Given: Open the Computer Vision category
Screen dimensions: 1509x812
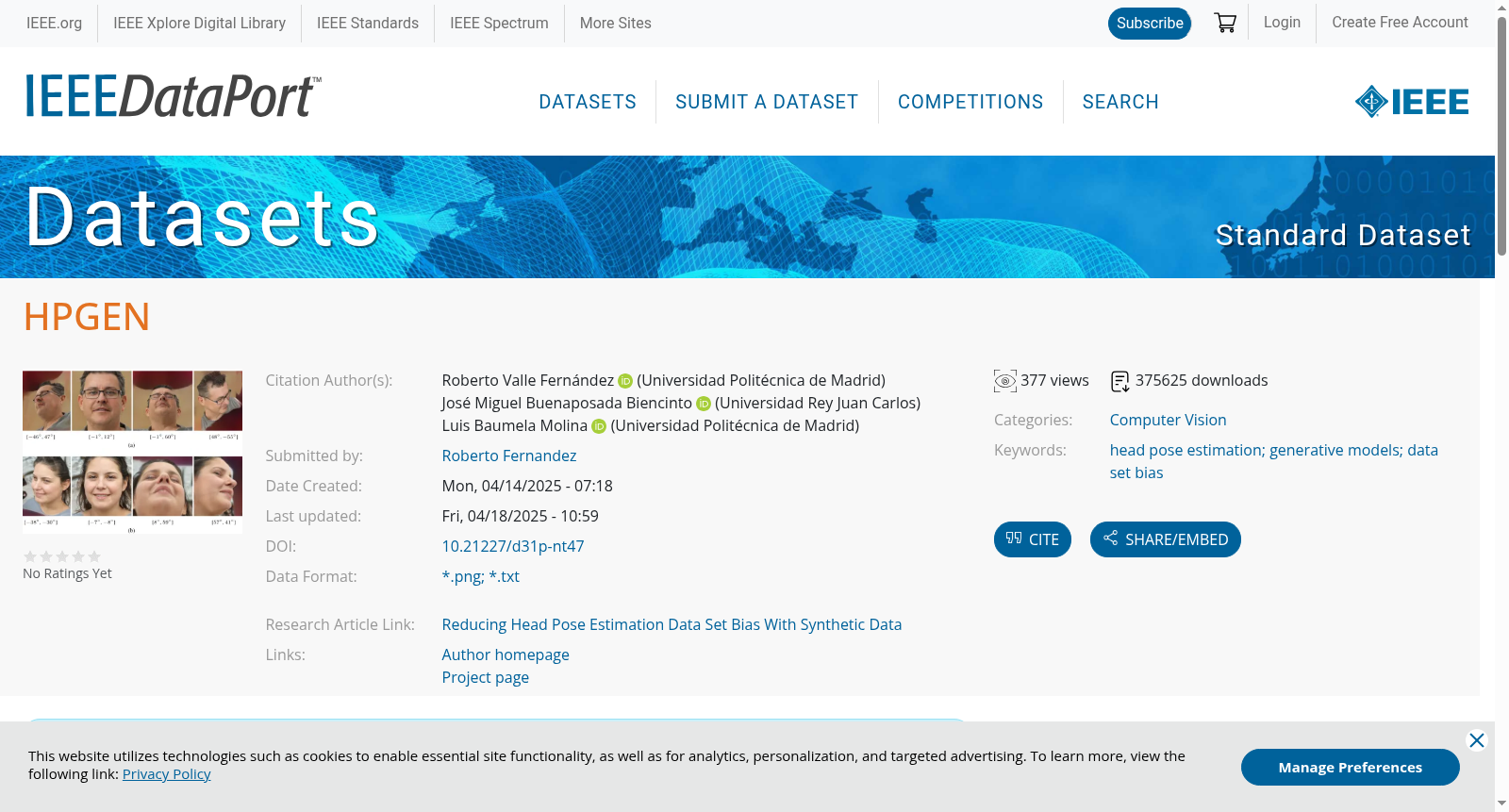Looking at the screenshot, I should [x=1168, y=420].
